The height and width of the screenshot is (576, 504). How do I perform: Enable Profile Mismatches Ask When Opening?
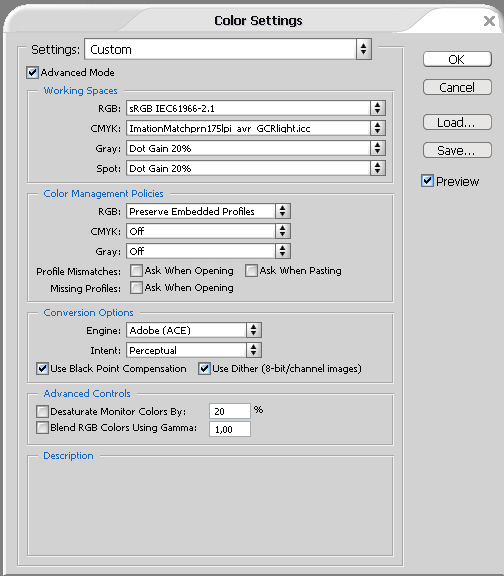pyautogui.click(x=136, y=271)
